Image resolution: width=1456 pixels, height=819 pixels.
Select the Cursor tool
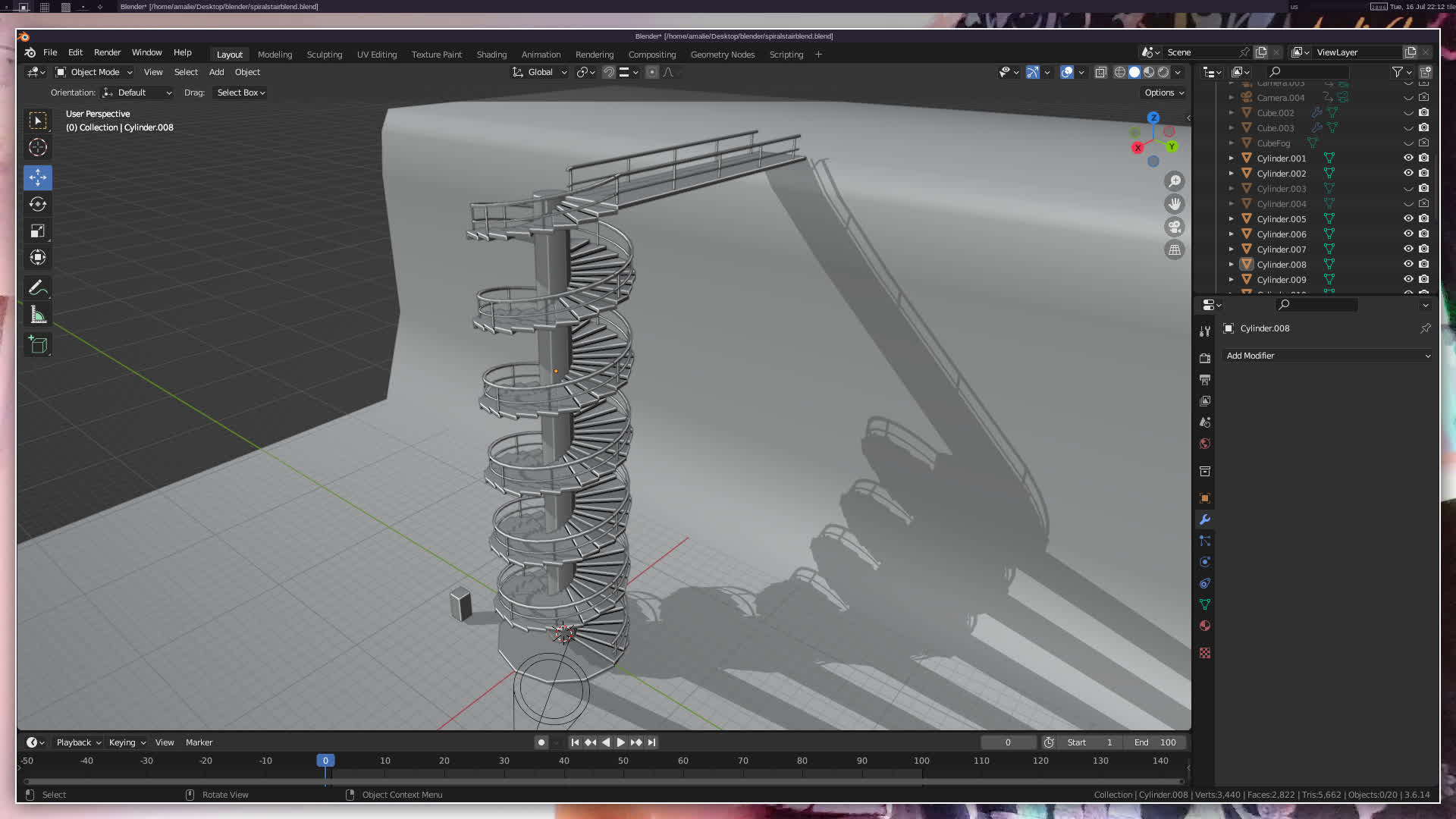click(x=38, y=147)
